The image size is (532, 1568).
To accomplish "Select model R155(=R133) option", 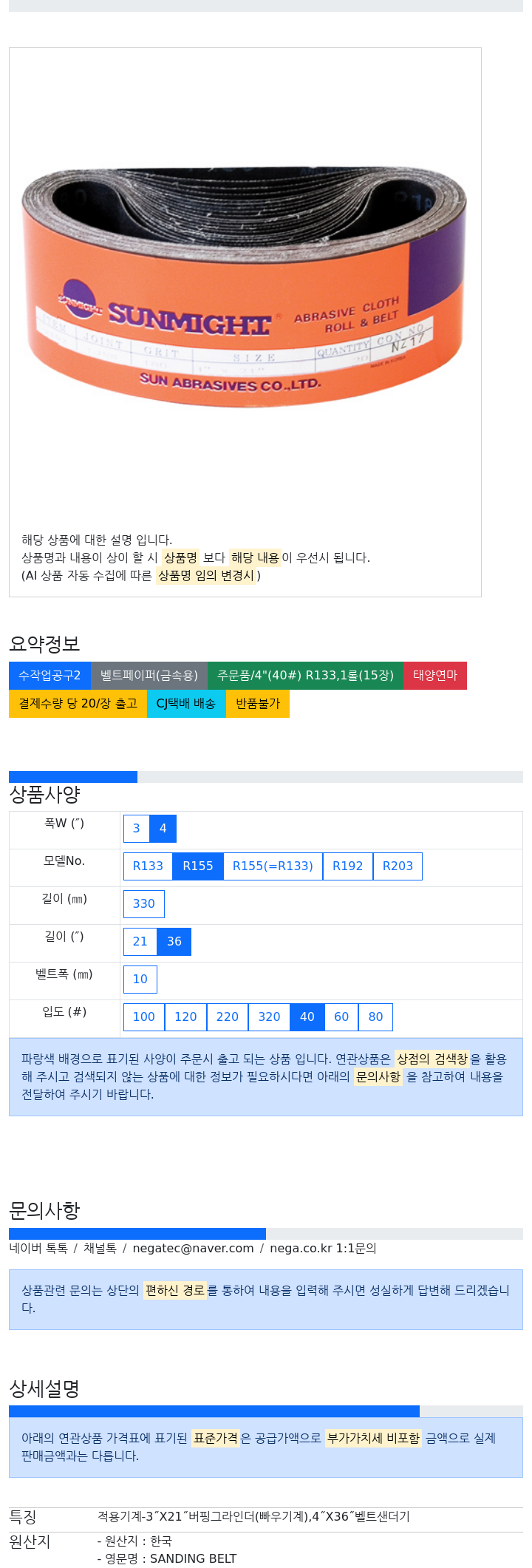I will click(x=273, y=866).
